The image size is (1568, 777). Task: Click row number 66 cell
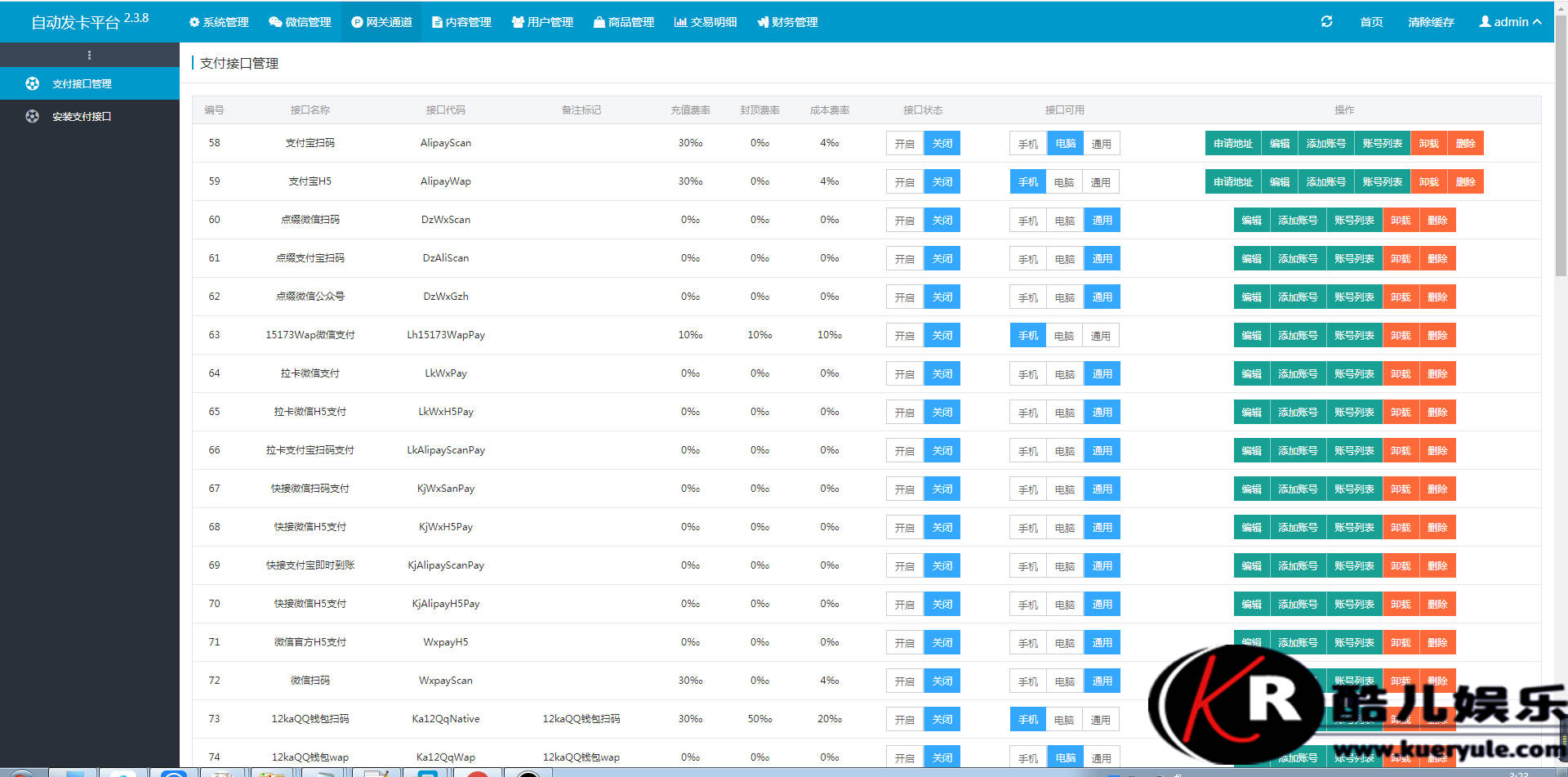[x=214, y=450]
